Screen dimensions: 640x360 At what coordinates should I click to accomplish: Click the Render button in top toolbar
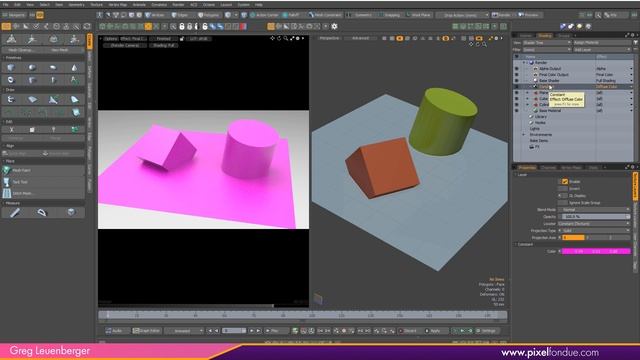[x=502, y=15]
